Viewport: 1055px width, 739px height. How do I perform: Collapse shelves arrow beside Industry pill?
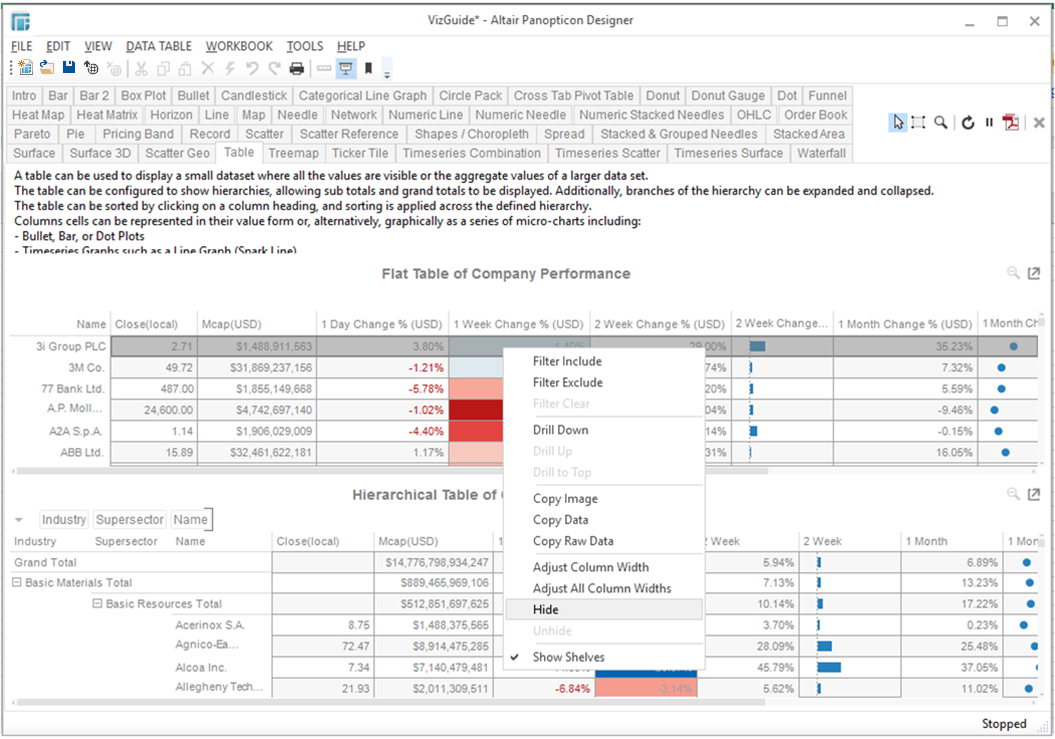pos(18,520)
